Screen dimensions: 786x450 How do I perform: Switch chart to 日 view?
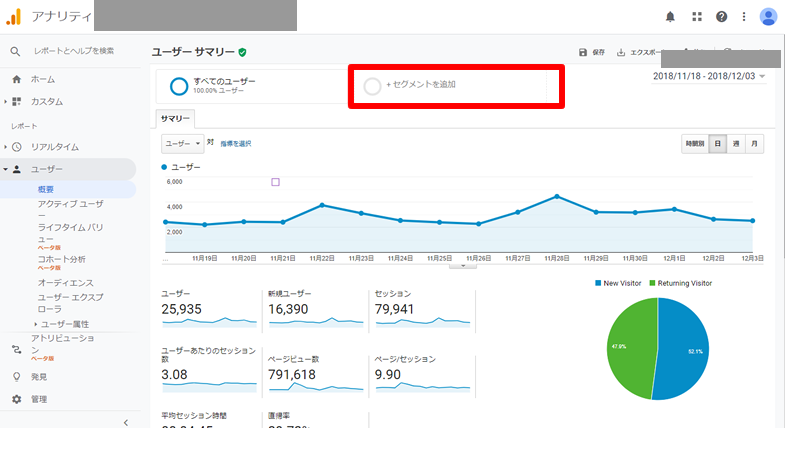pos(717,144)
